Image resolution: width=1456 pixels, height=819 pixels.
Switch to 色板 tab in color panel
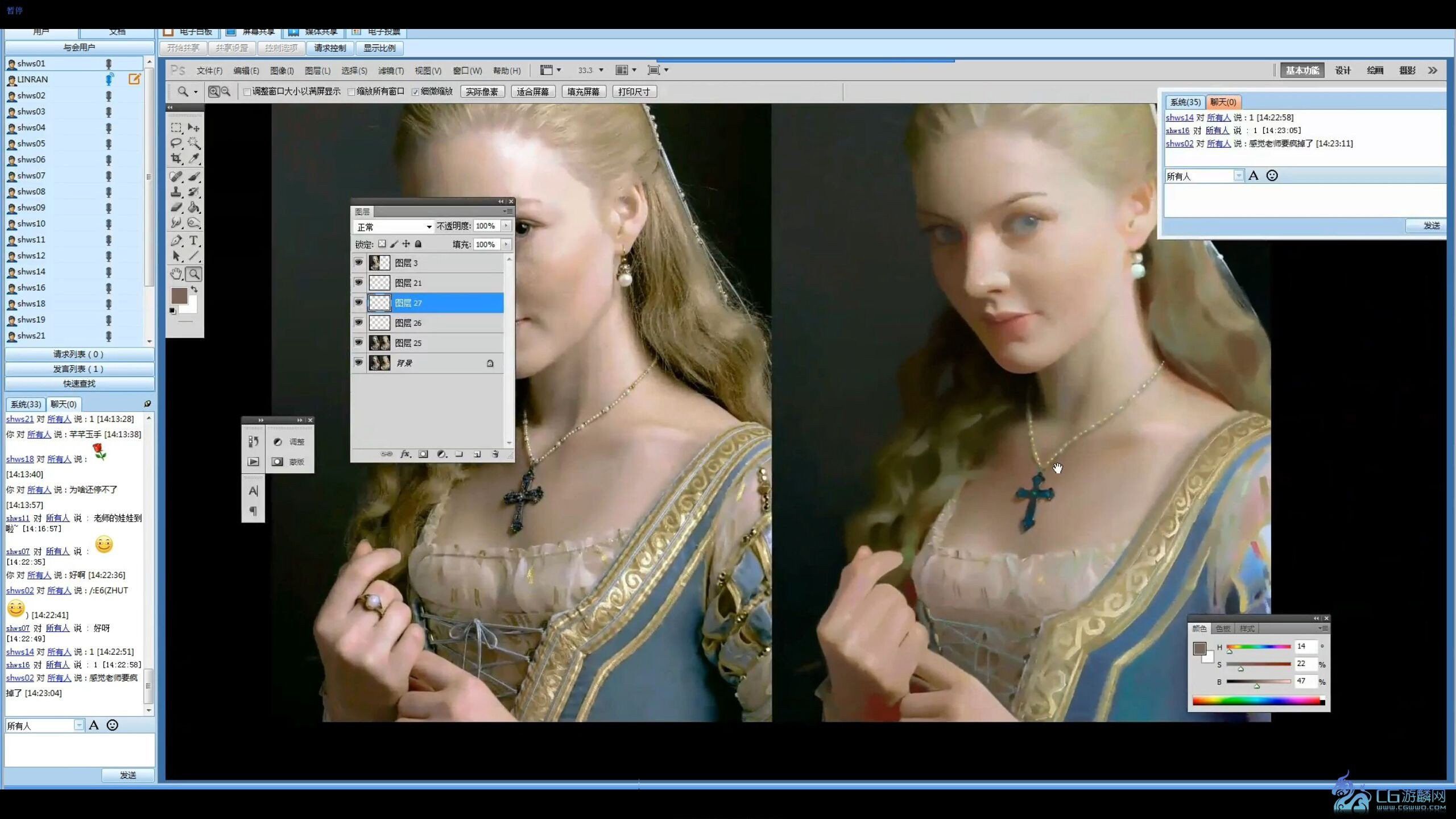tap(1223, 628)
